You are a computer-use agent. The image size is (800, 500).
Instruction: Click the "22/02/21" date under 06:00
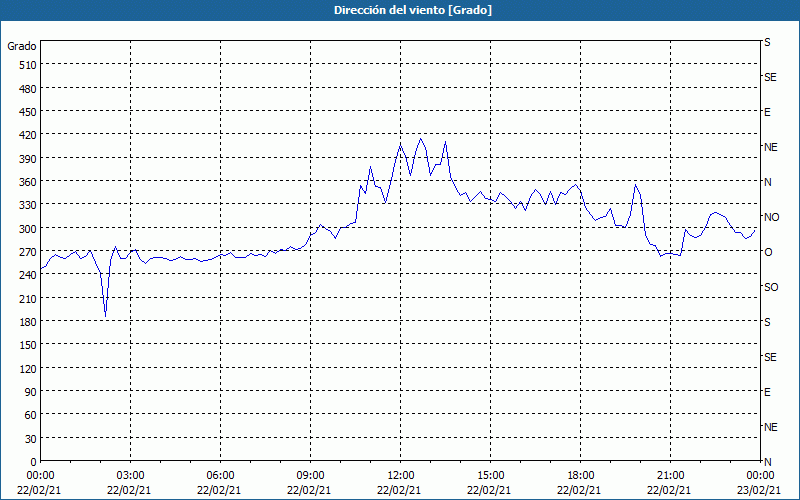pos(219,490)
